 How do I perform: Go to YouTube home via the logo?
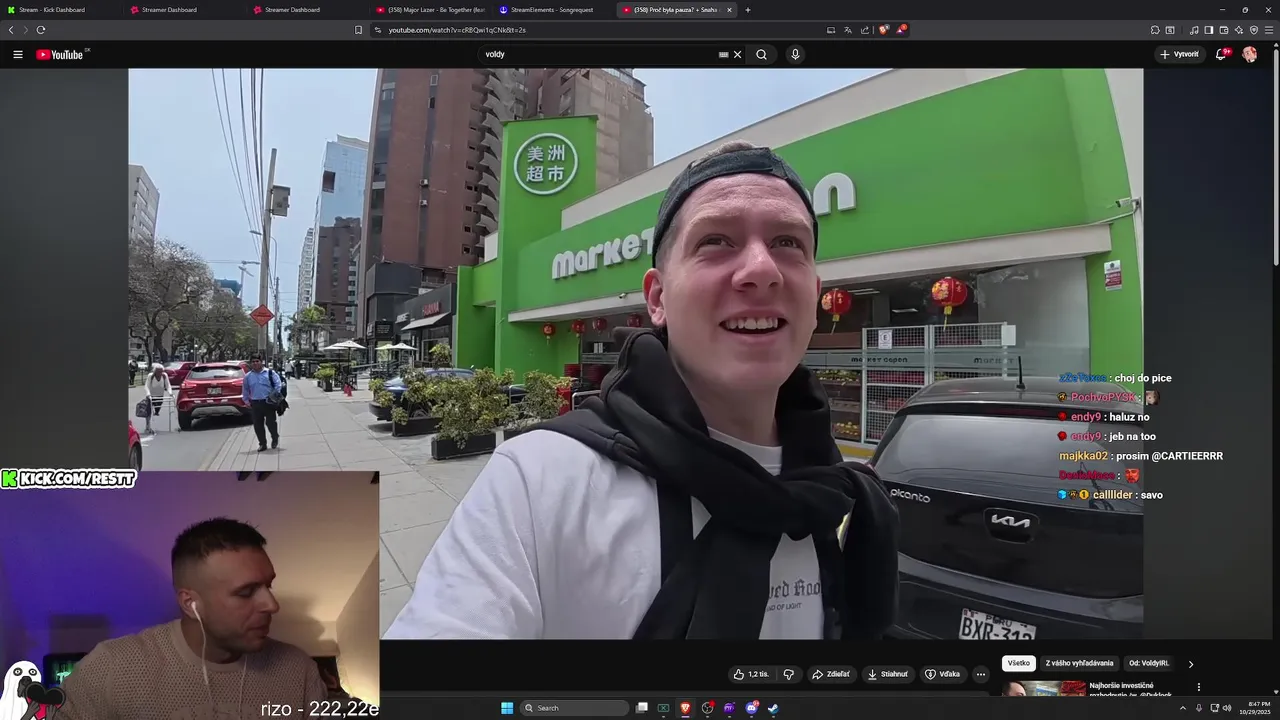tap(62, 54)
